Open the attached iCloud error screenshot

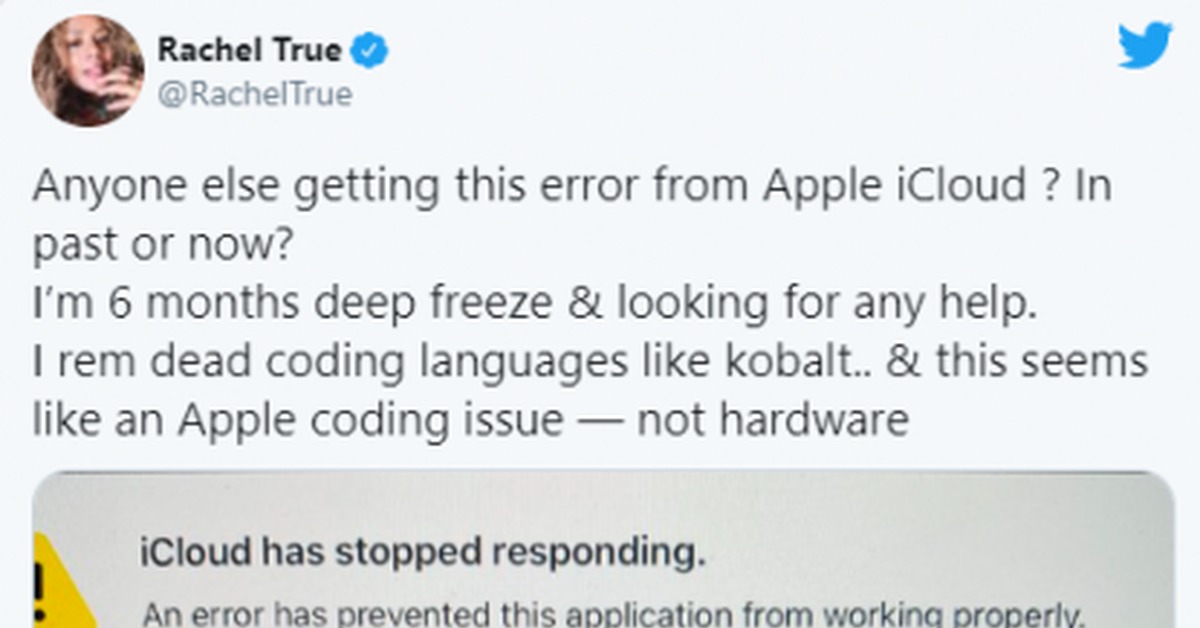[x=603, y=549]
